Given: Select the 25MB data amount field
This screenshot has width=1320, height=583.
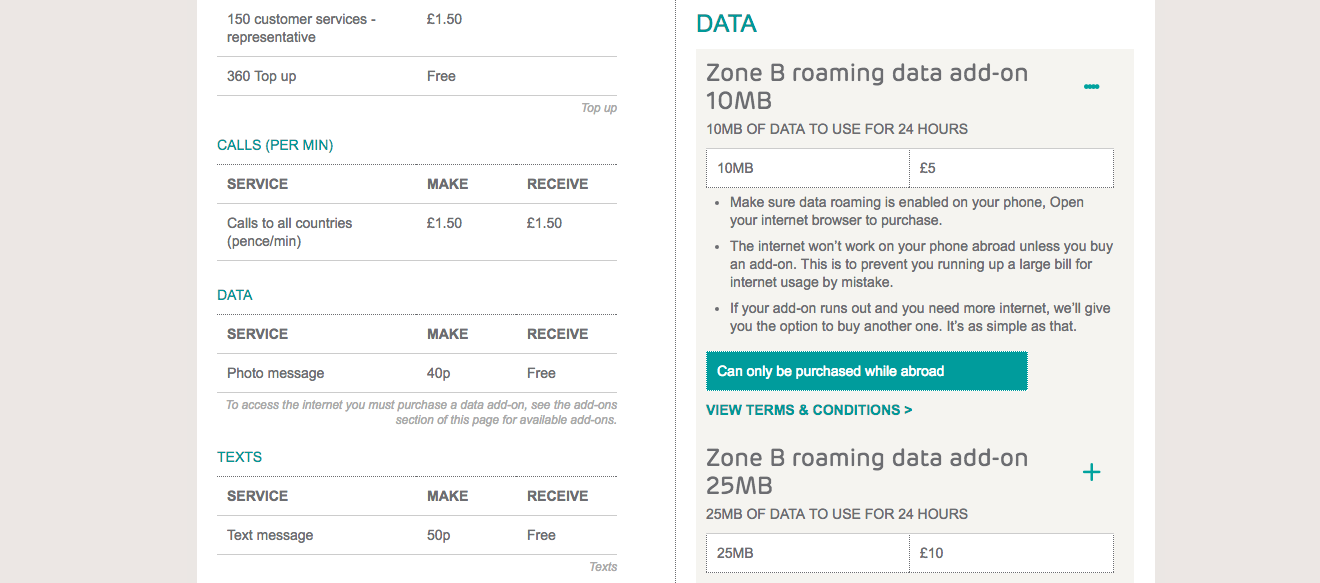Looking at the screenshot, I should [x=807, y=552].
